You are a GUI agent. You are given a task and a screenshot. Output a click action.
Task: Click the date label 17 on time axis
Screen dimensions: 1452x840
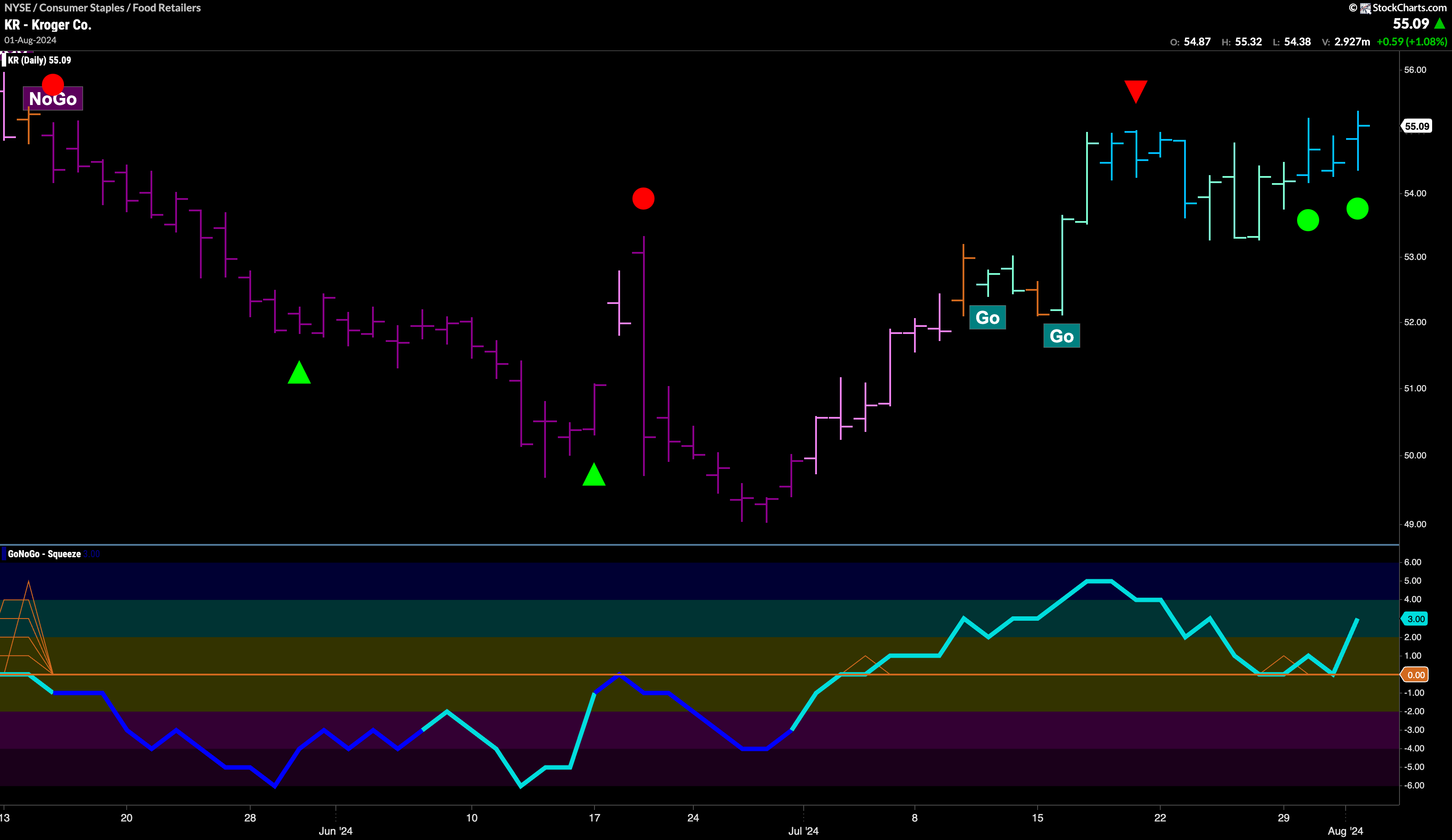tap(594, 817)
